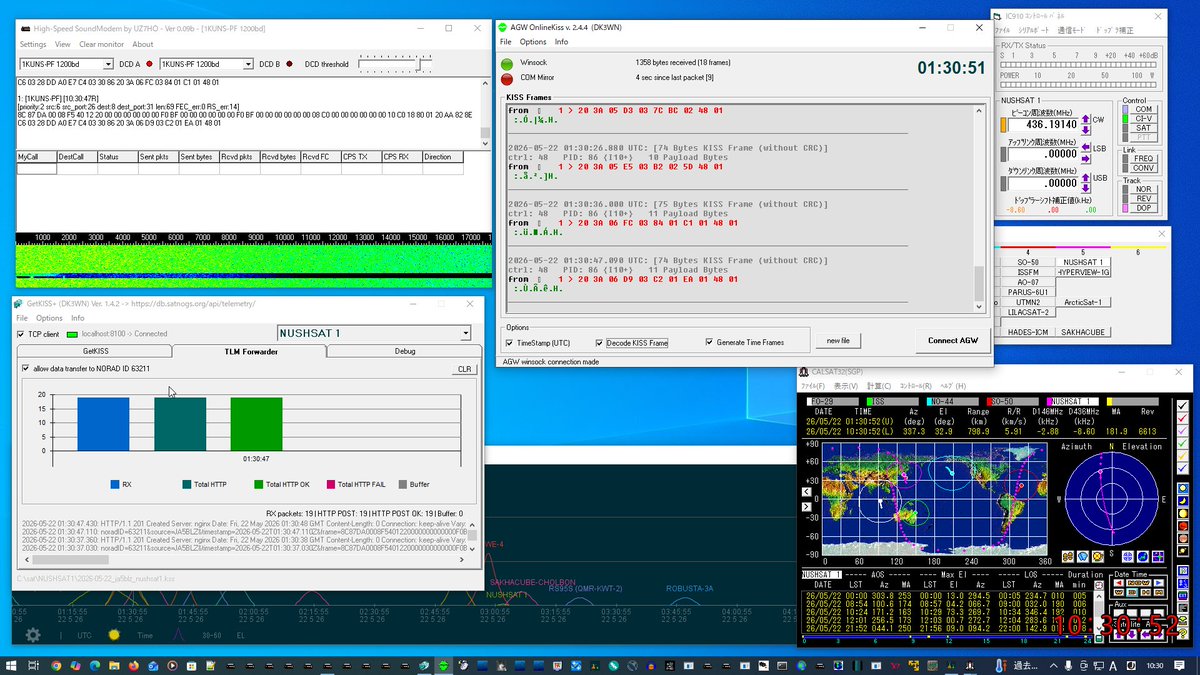This screenshot has height=675, width=1200.
Task: Click the red checkmark icon in CALSAT32 sidebar
Action: [1183, 418]
